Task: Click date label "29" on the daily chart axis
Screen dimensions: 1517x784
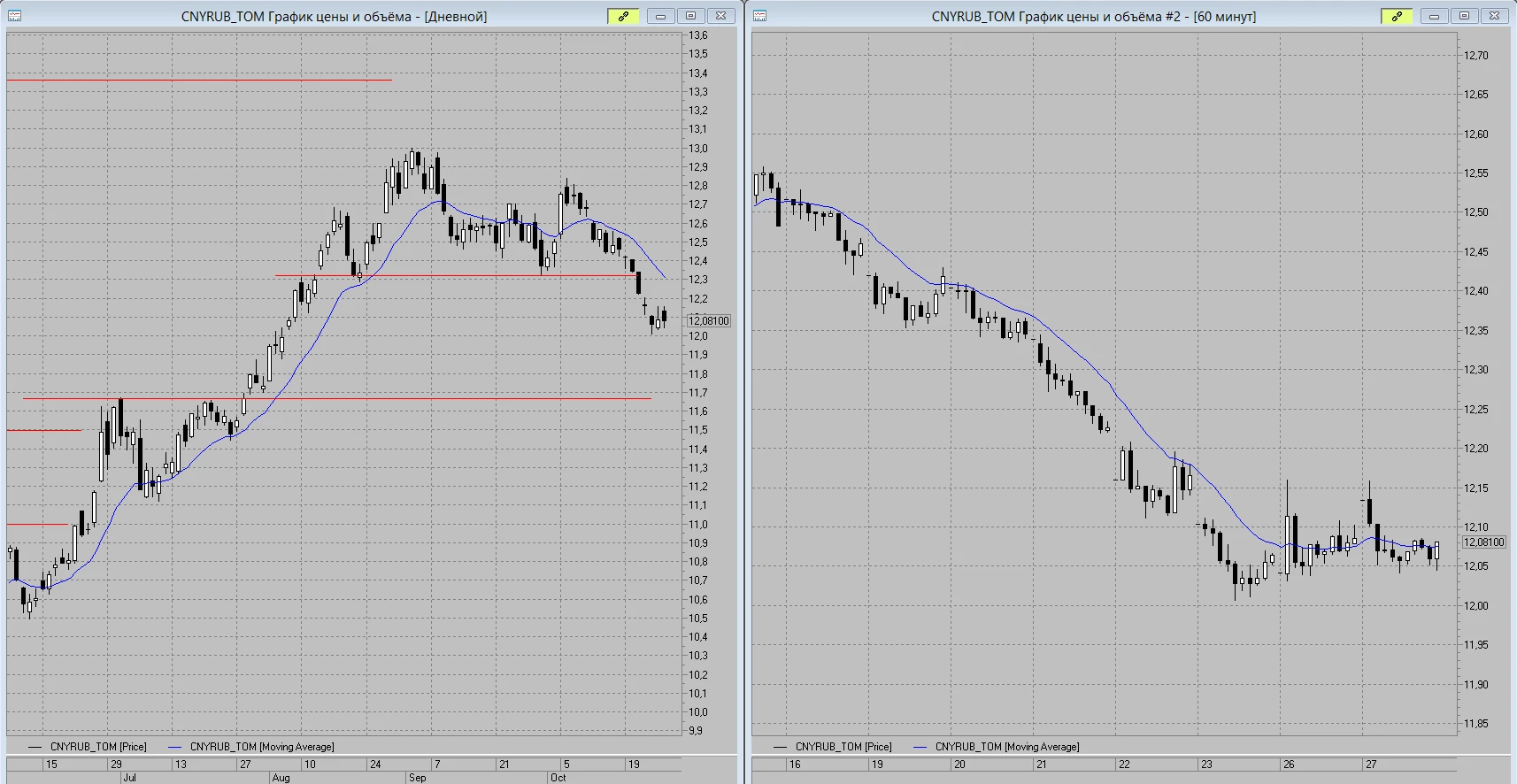Action: tap(116, 764)
